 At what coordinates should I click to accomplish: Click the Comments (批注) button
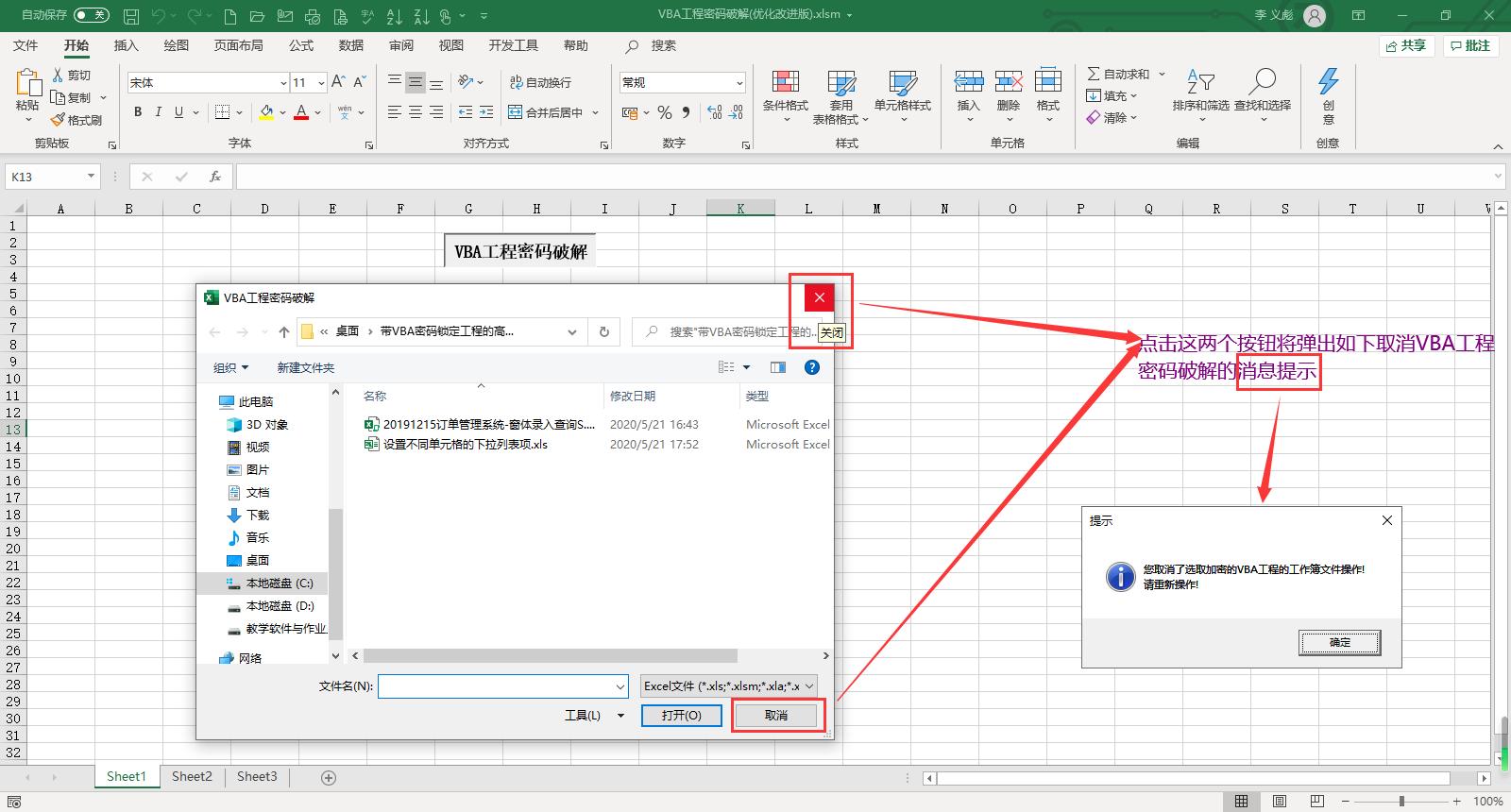1470,45
